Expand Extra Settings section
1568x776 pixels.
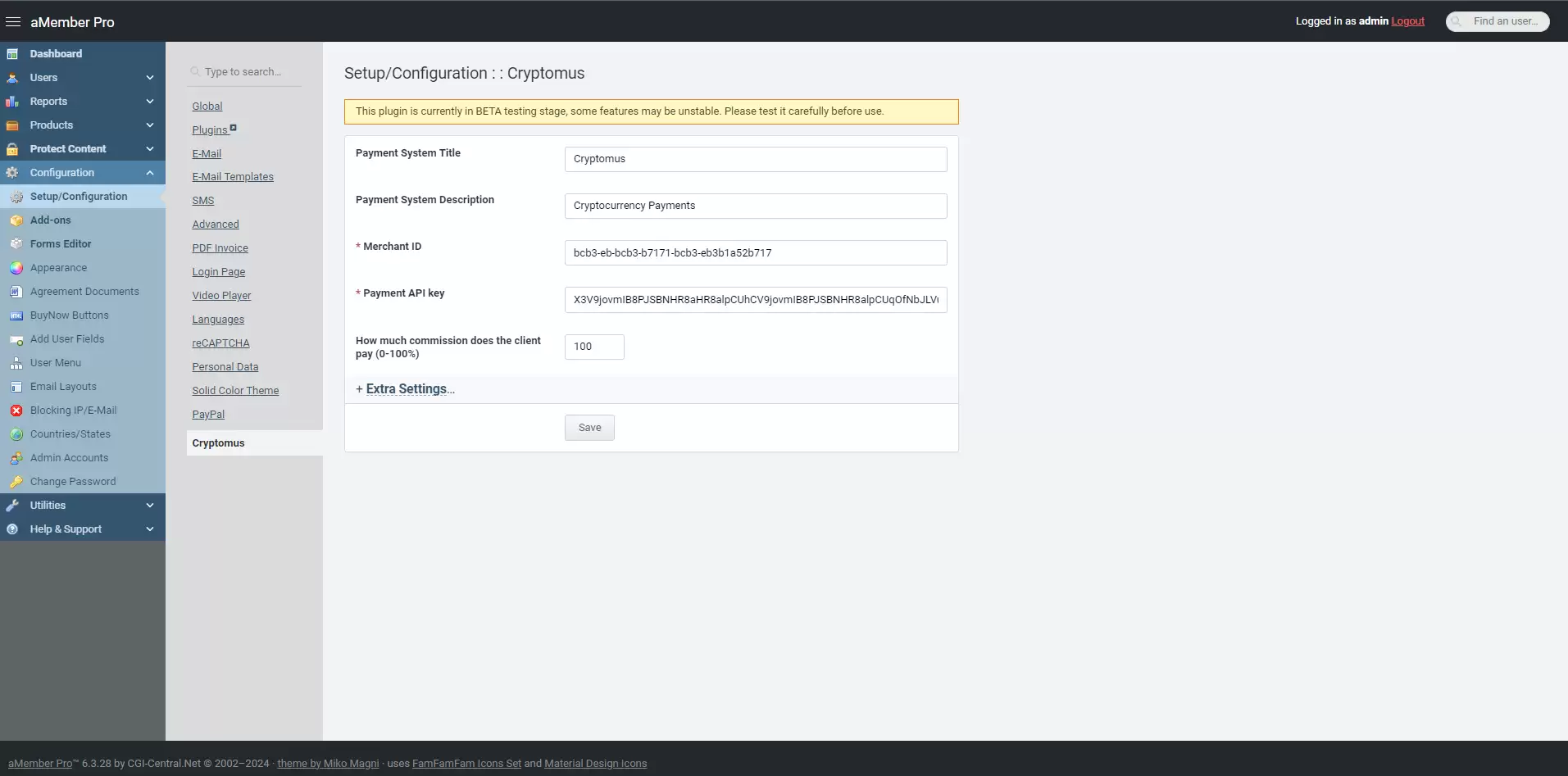(406, 389)
